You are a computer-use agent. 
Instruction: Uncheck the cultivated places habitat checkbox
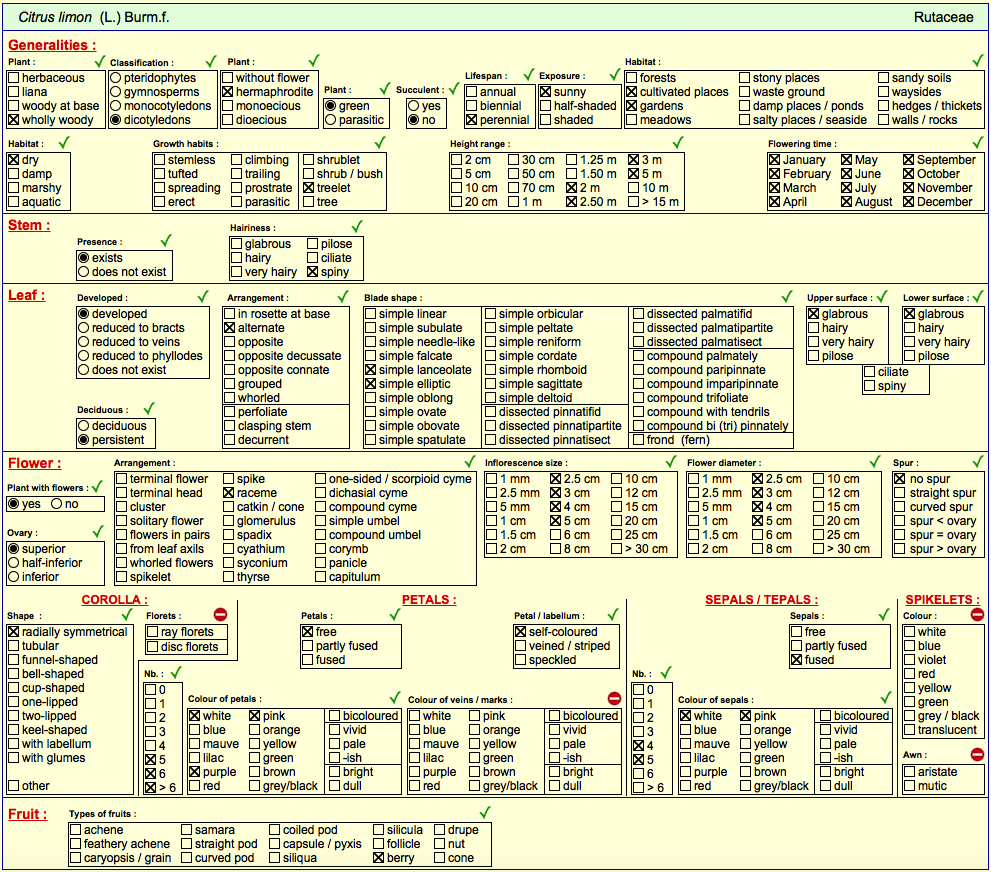tap(631, 92)
